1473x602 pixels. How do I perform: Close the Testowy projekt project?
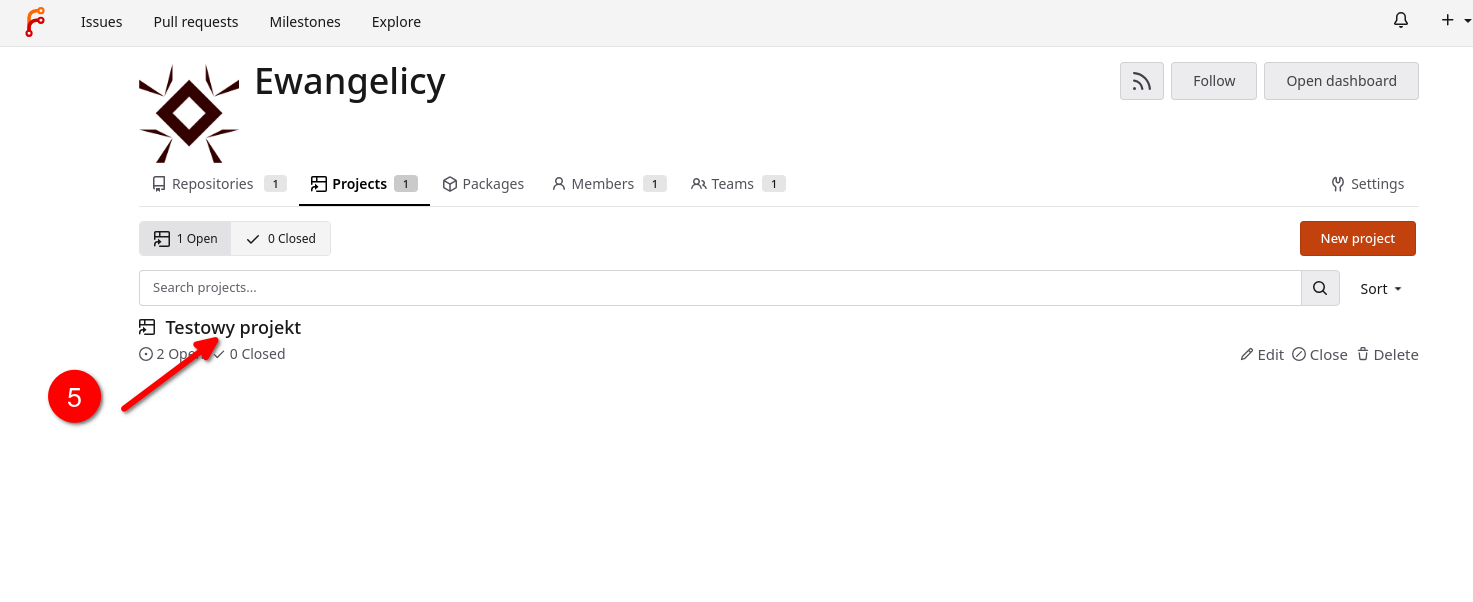1319,355
